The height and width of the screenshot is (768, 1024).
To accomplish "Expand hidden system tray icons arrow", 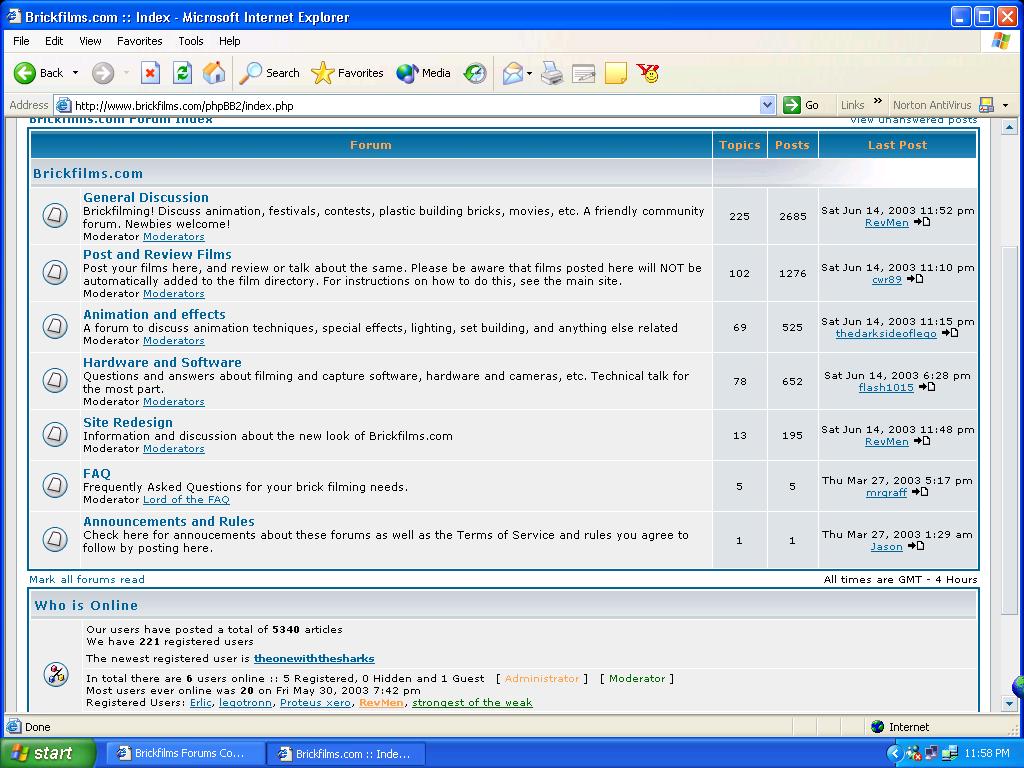I will tap(895, 754).
